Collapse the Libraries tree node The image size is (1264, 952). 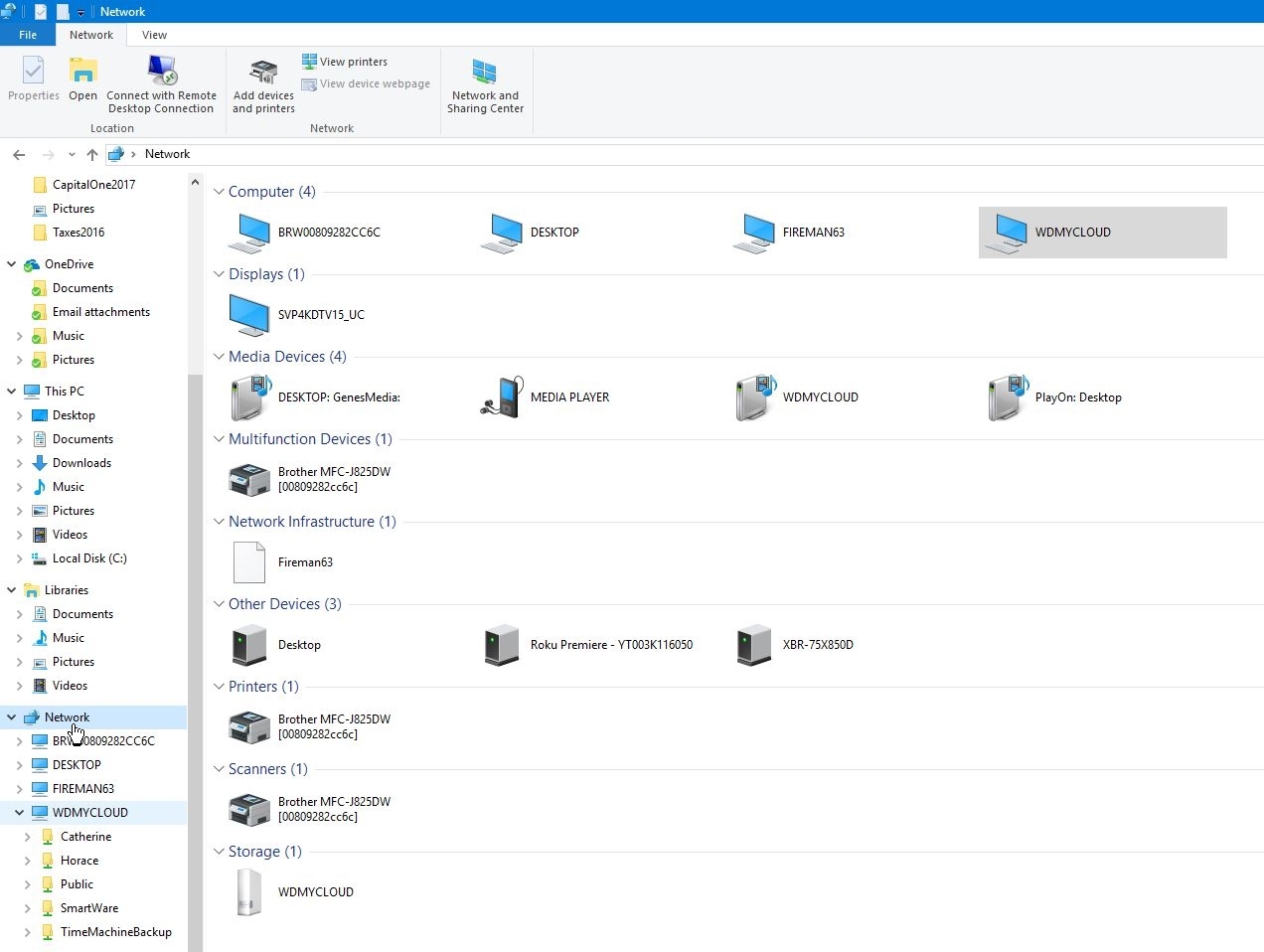12,590
